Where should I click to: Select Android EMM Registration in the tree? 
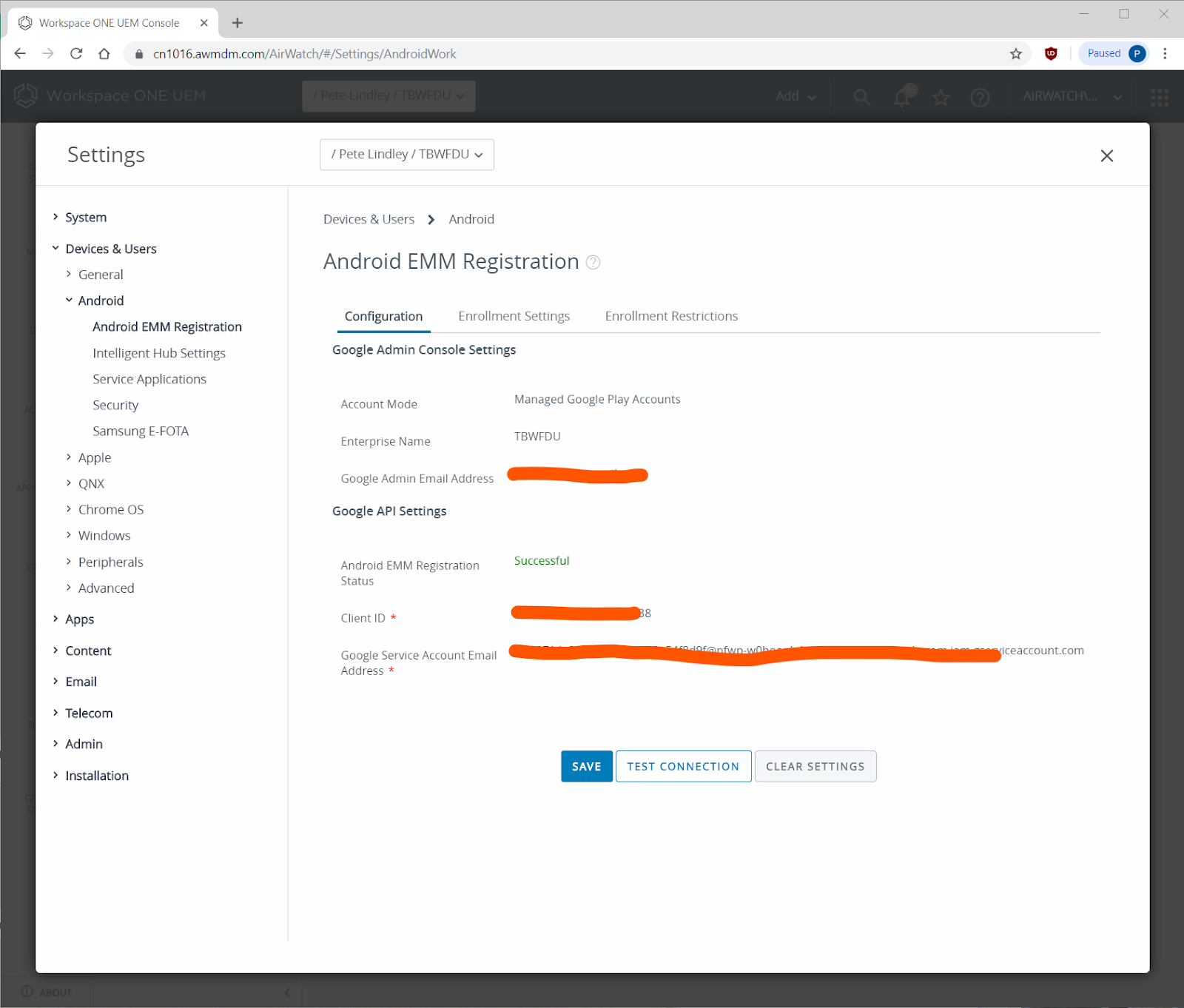pos(167,327)
